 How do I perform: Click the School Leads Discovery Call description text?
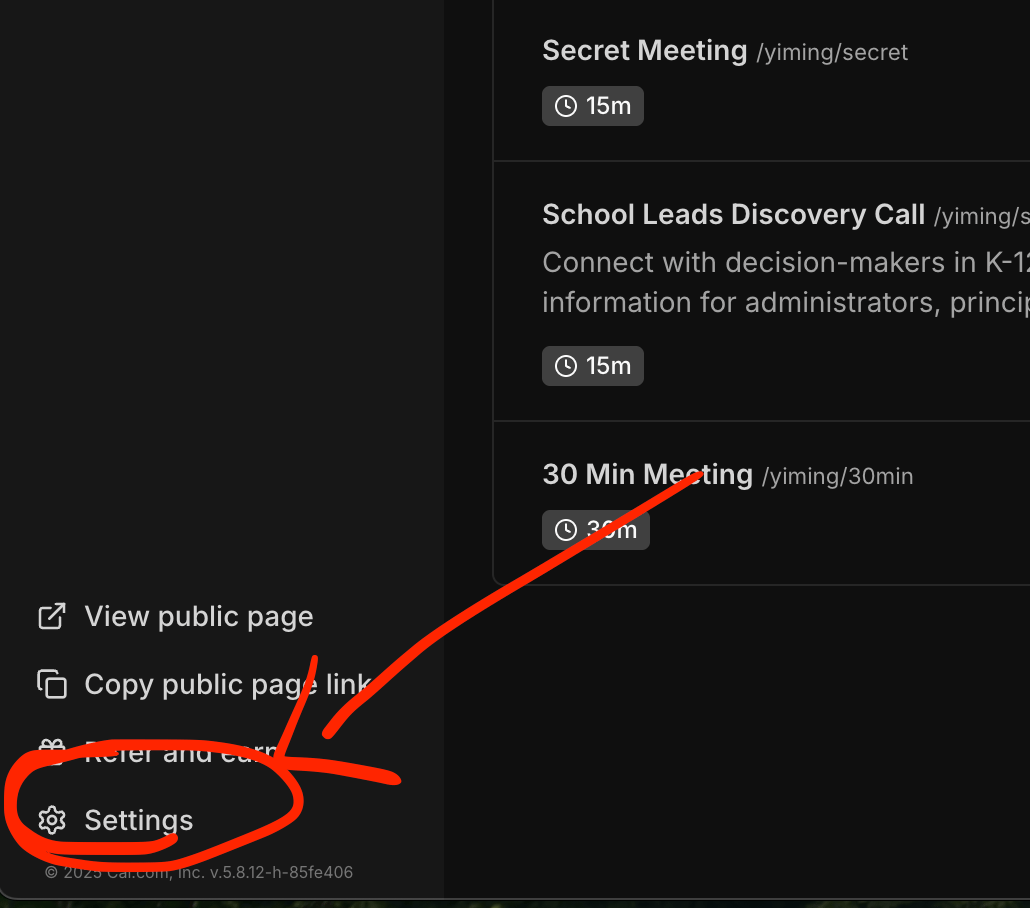tap(786, 283)
